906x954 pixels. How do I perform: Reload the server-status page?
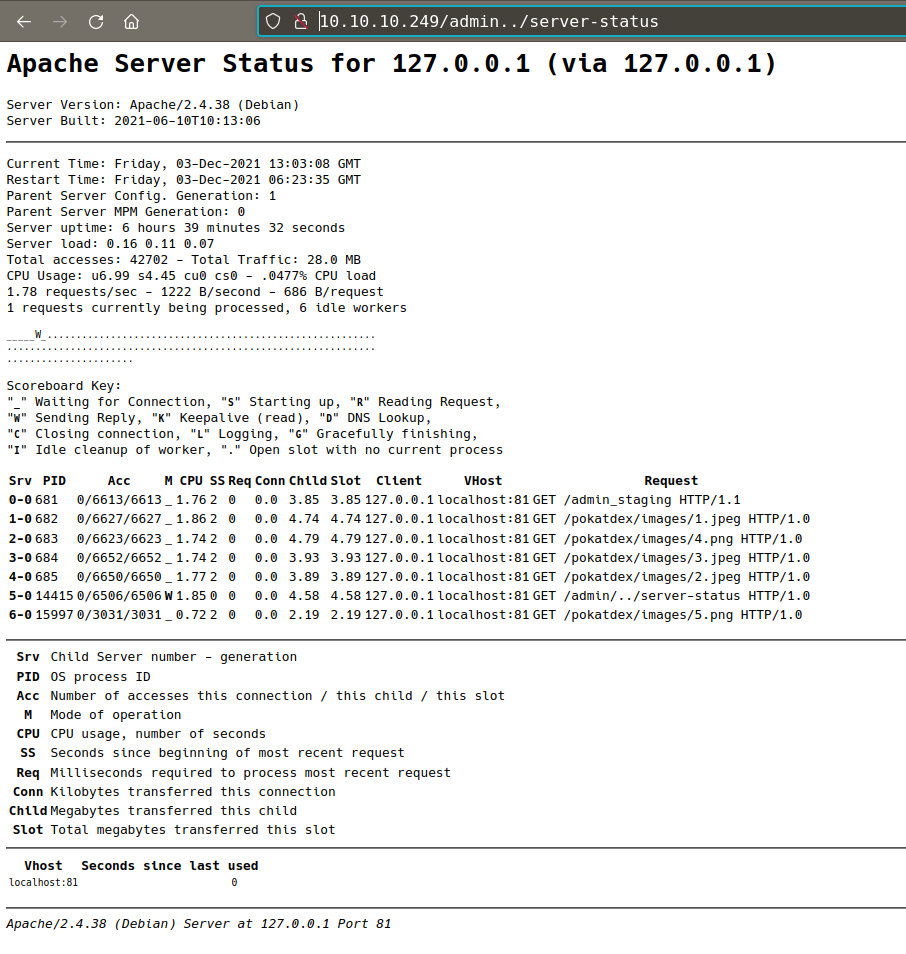pyautogui.click(x=96, y=21)
